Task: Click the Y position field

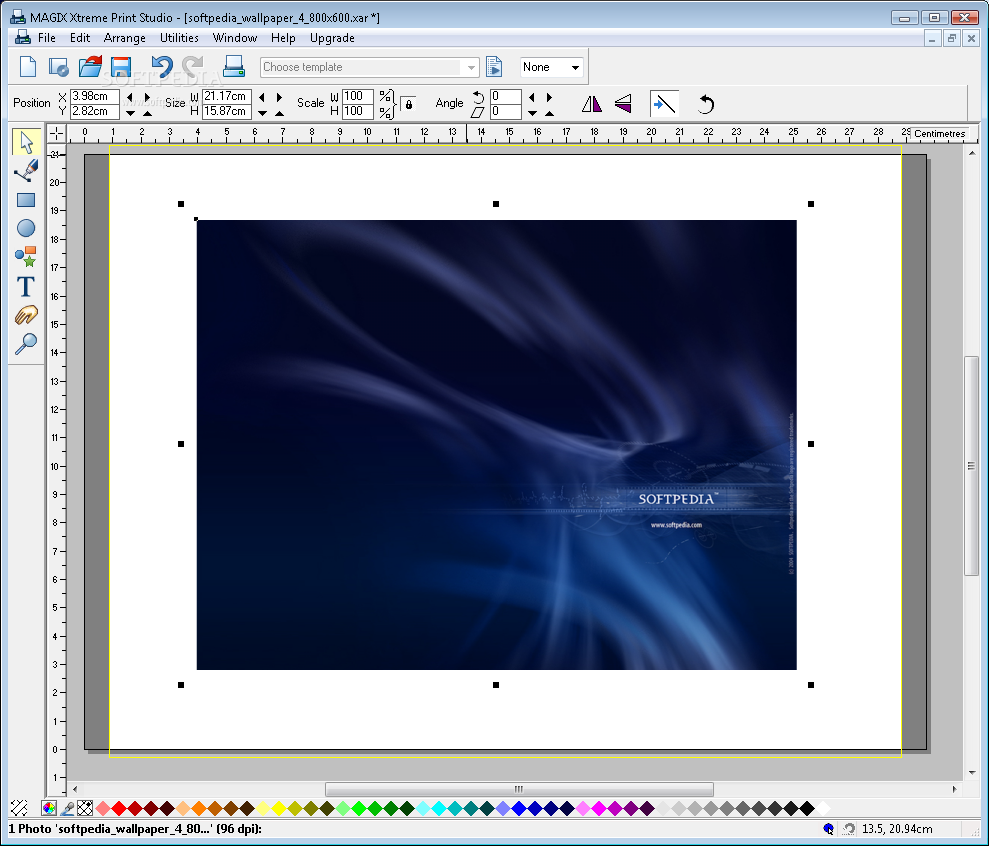Action: pyautogui.click(x=95, y=111)
